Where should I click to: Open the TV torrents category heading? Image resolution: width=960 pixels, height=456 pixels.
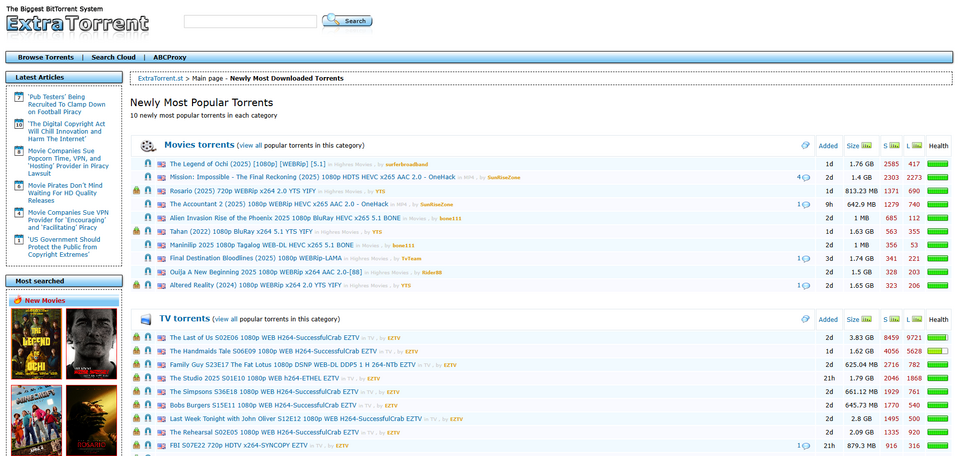[185, 319]
